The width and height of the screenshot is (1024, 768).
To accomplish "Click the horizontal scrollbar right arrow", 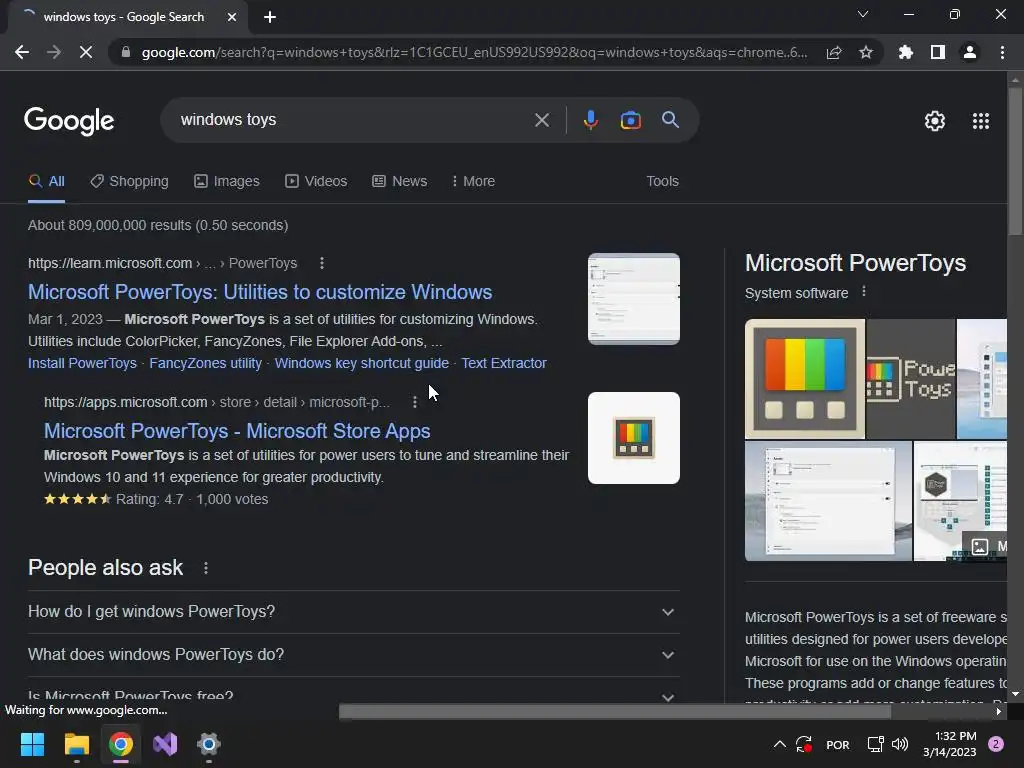I will (x=999, y=712).
